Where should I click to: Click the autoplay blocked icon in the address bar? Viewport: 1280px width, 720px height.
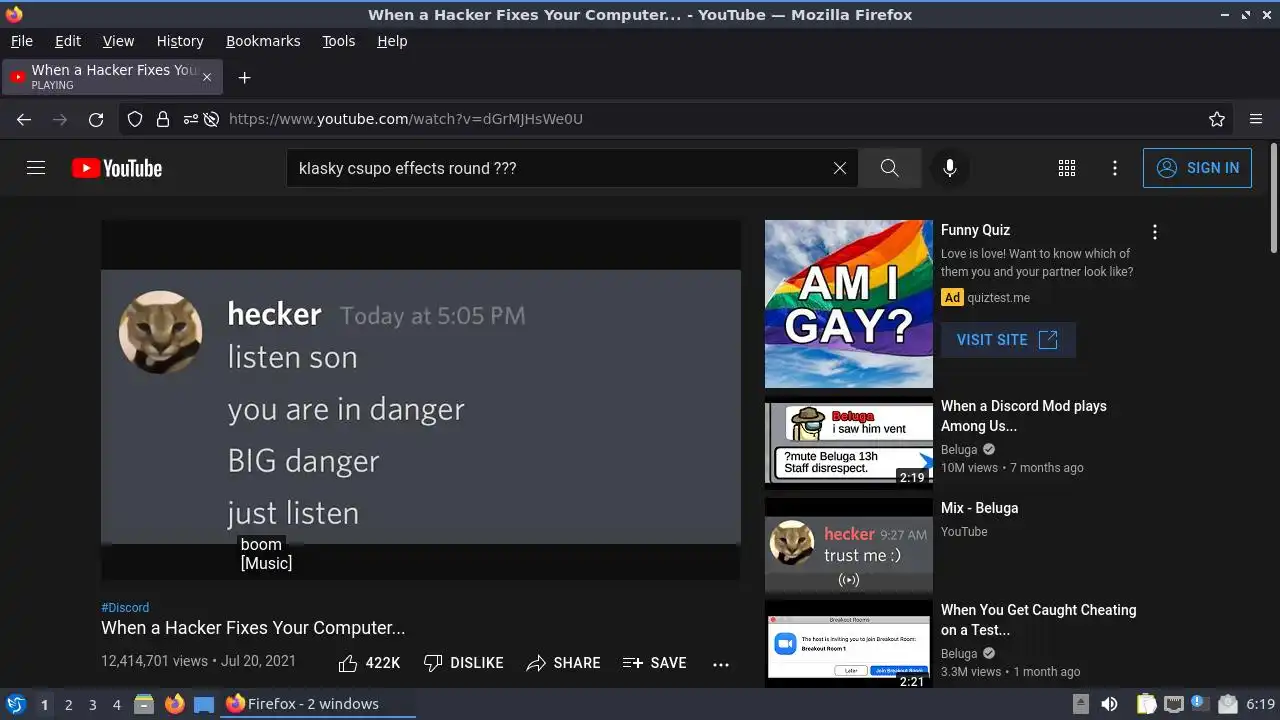(x=211, y=119)
